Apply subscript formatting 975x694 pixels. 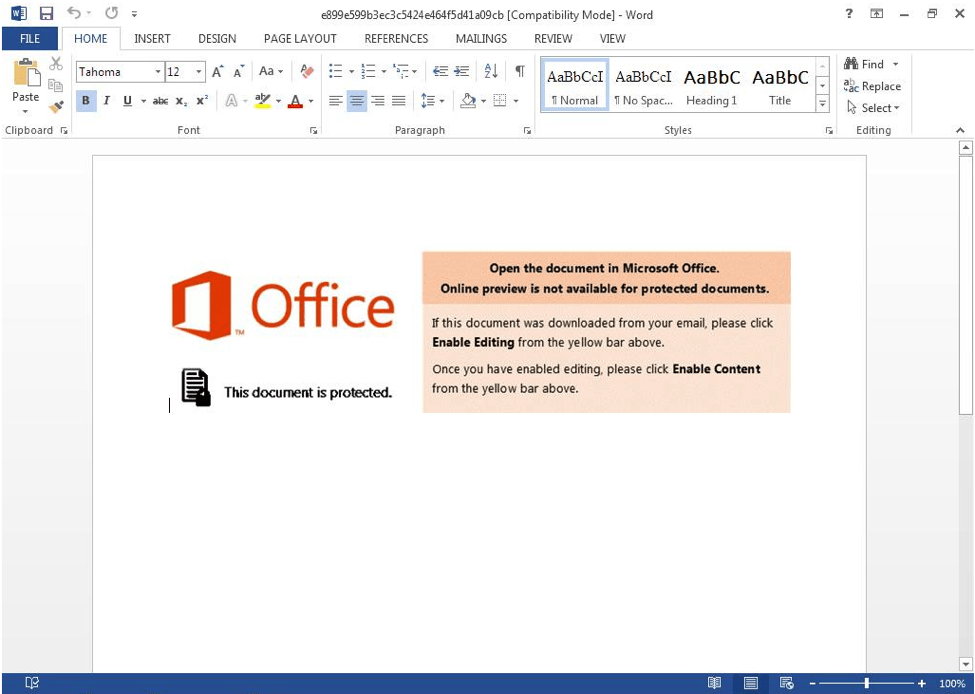coord(181,101)
